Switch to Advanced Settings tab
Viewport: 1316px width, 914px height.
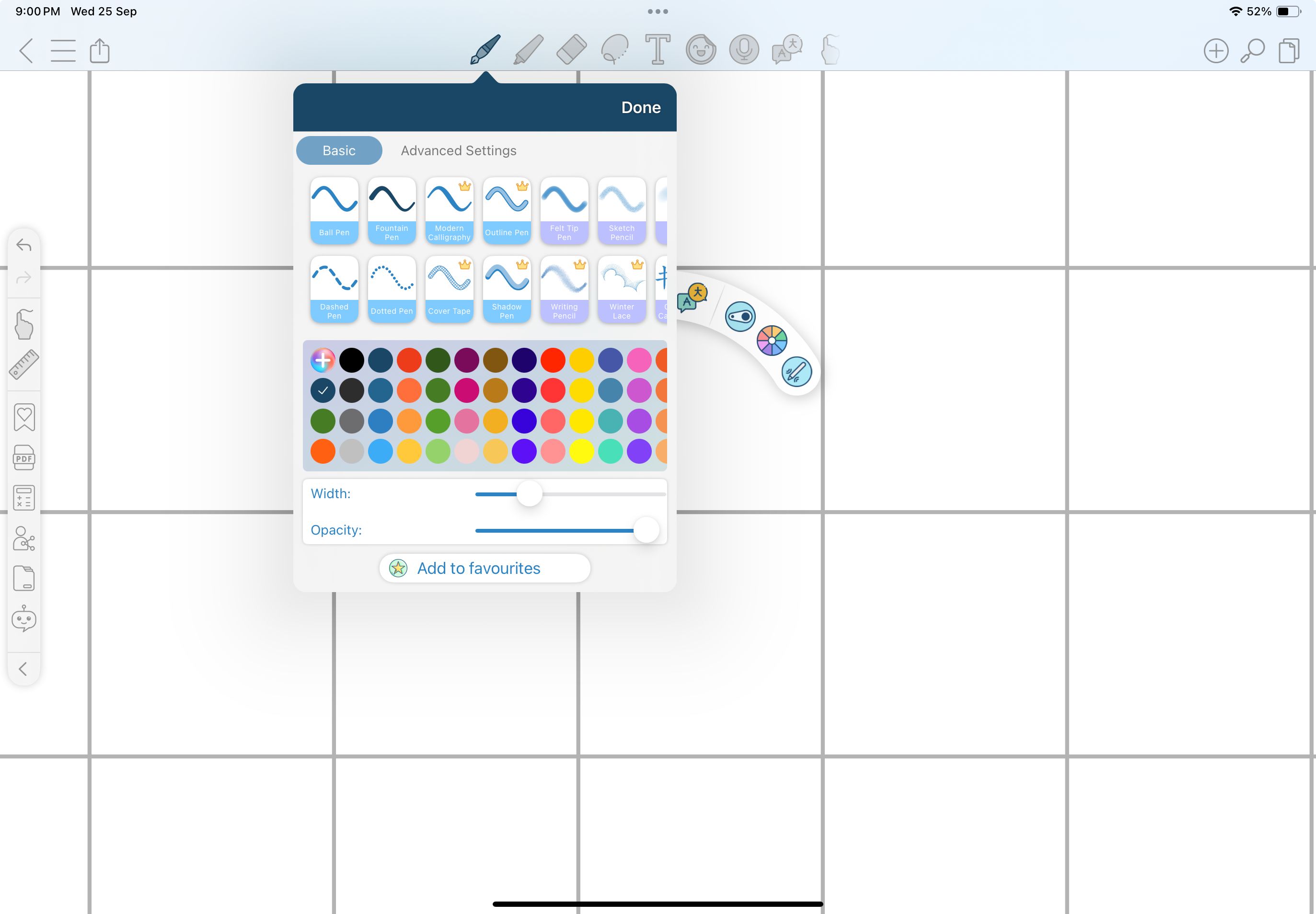[x=458, y=150]
